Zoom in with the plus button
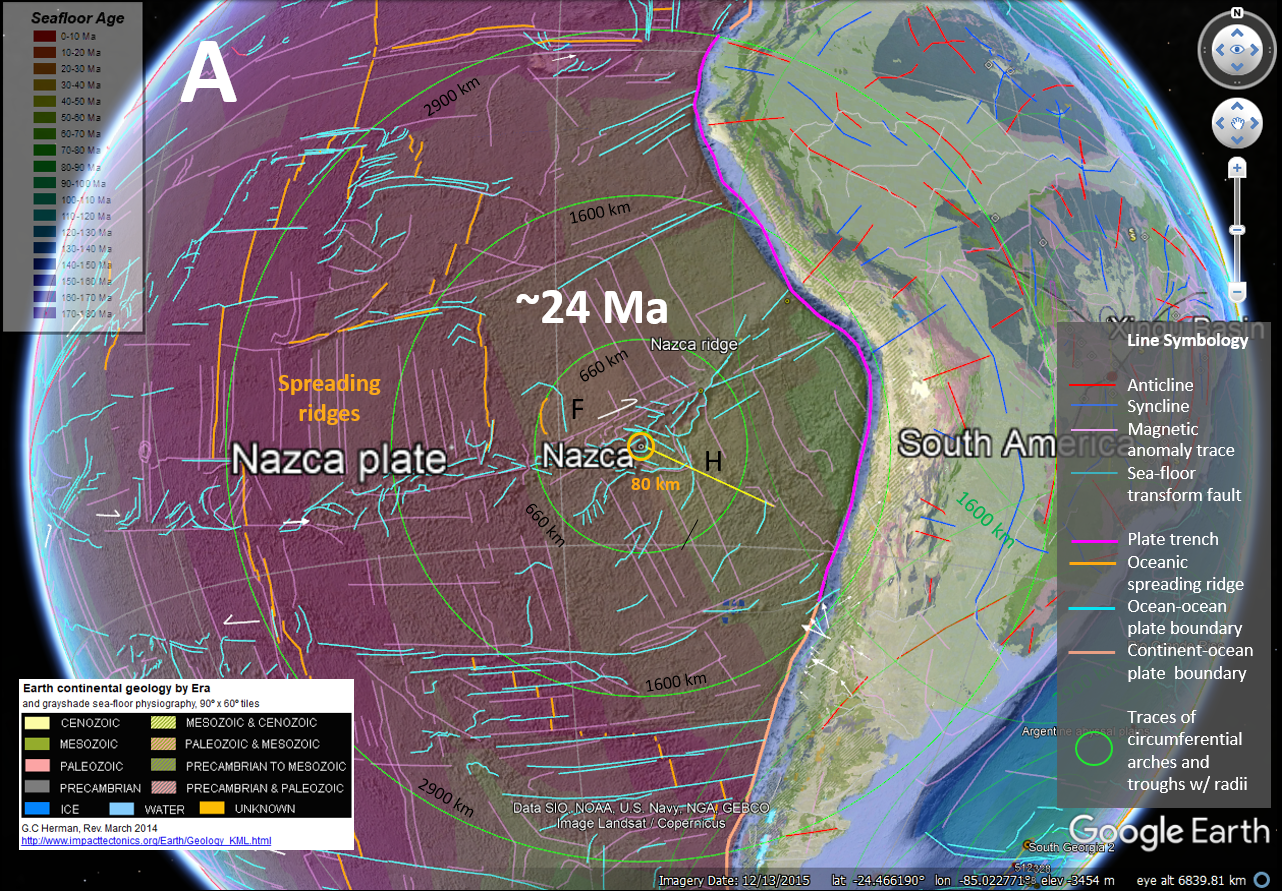This screenshot has height=891, width=1282. [x=1237, y=169]
